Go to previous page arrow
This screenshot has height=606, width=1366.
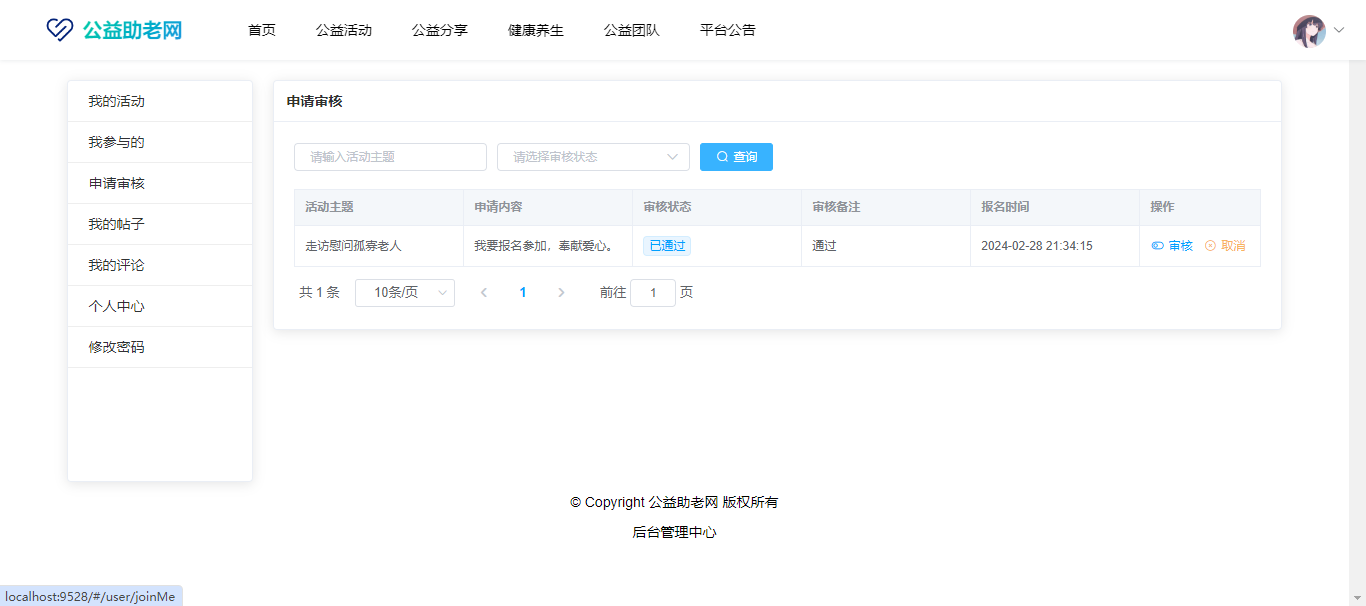click(x=484, y=293)
